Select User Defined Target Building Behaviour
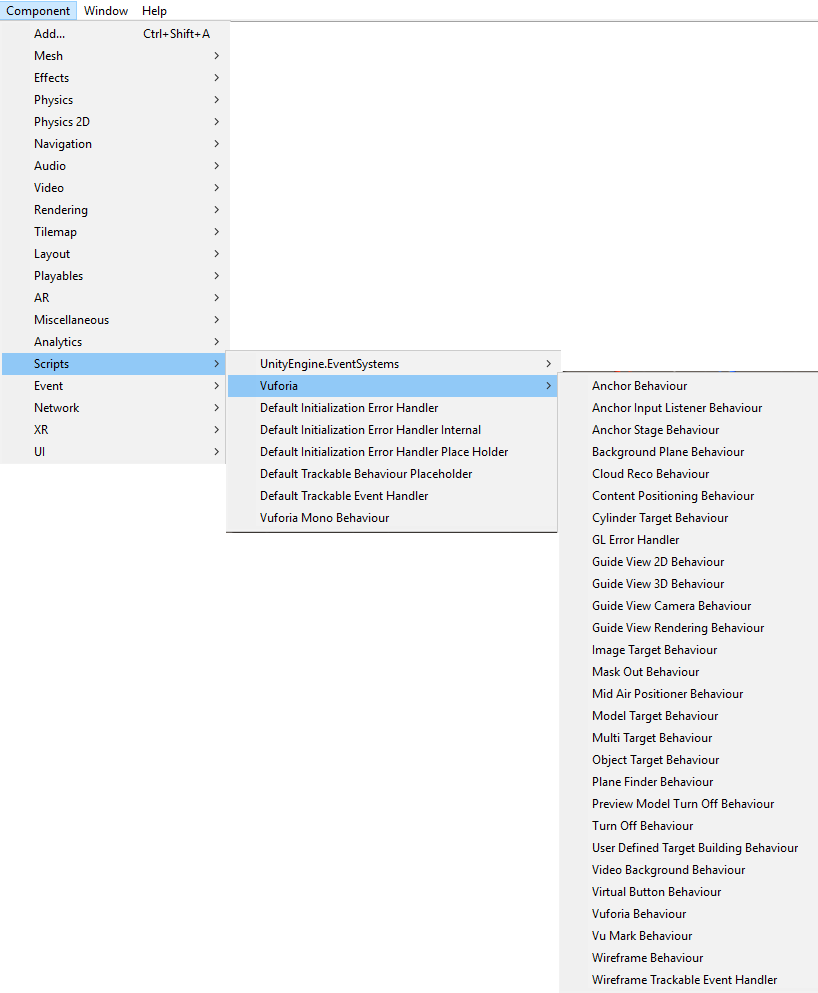The height and width of the screenshot is (993, 818). pos(689,848)
